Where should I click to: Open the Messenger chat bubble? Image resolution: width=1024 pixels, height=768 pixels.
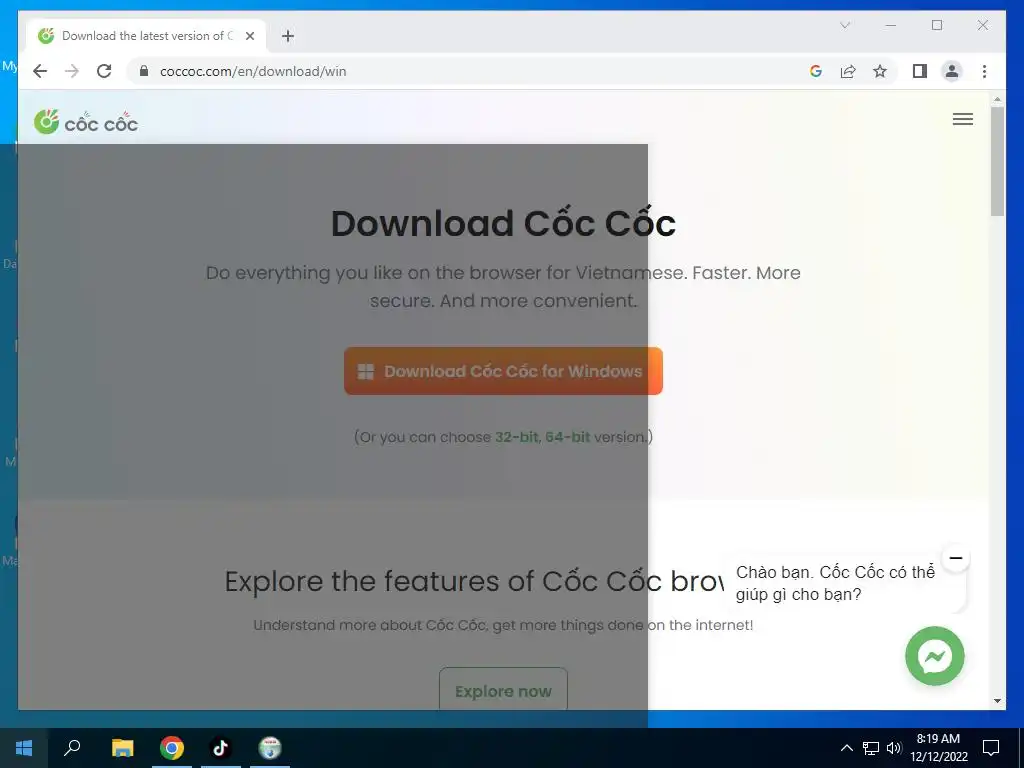[935, 656]
